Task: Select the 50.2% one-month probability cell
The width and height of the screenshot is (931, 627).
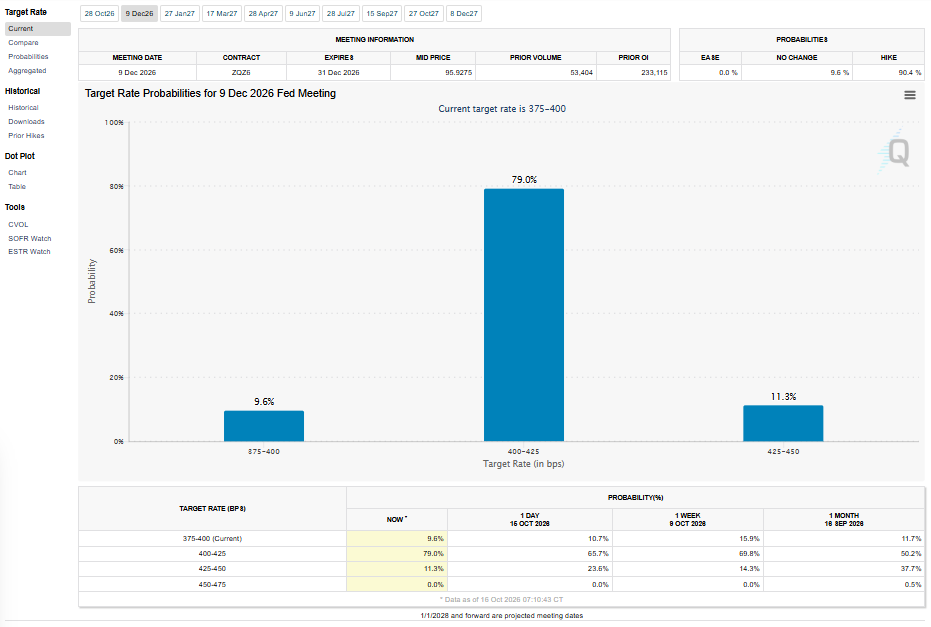Action: tap(844, 553)
